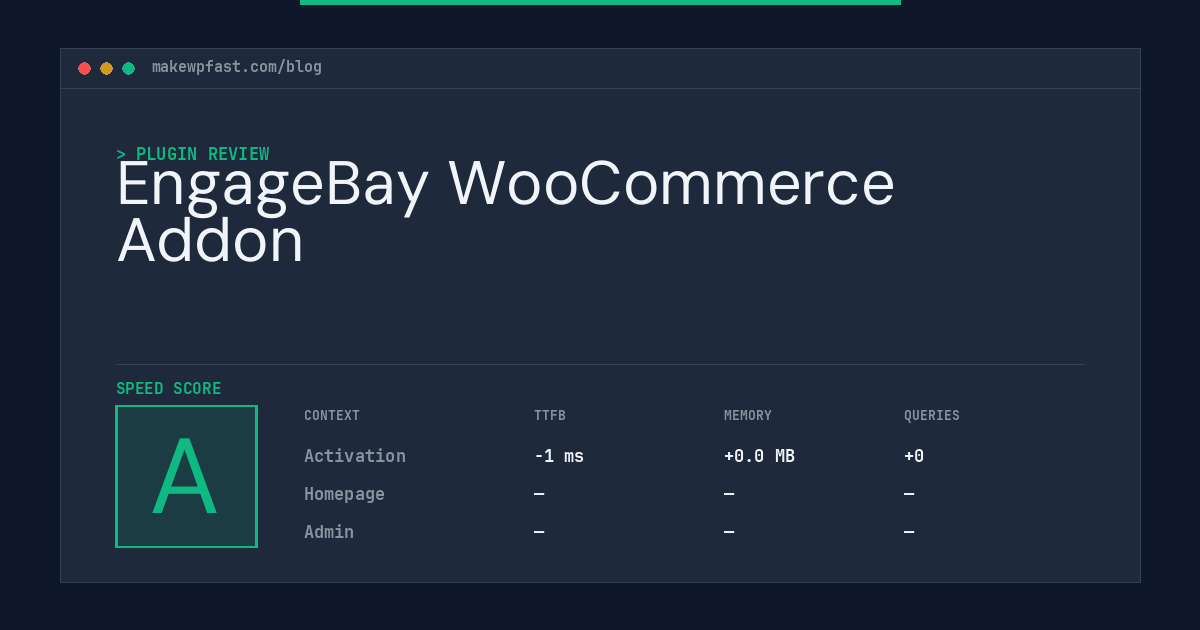
Task: Click the "+0.0 MB" memory value
Action: [759, 456]
